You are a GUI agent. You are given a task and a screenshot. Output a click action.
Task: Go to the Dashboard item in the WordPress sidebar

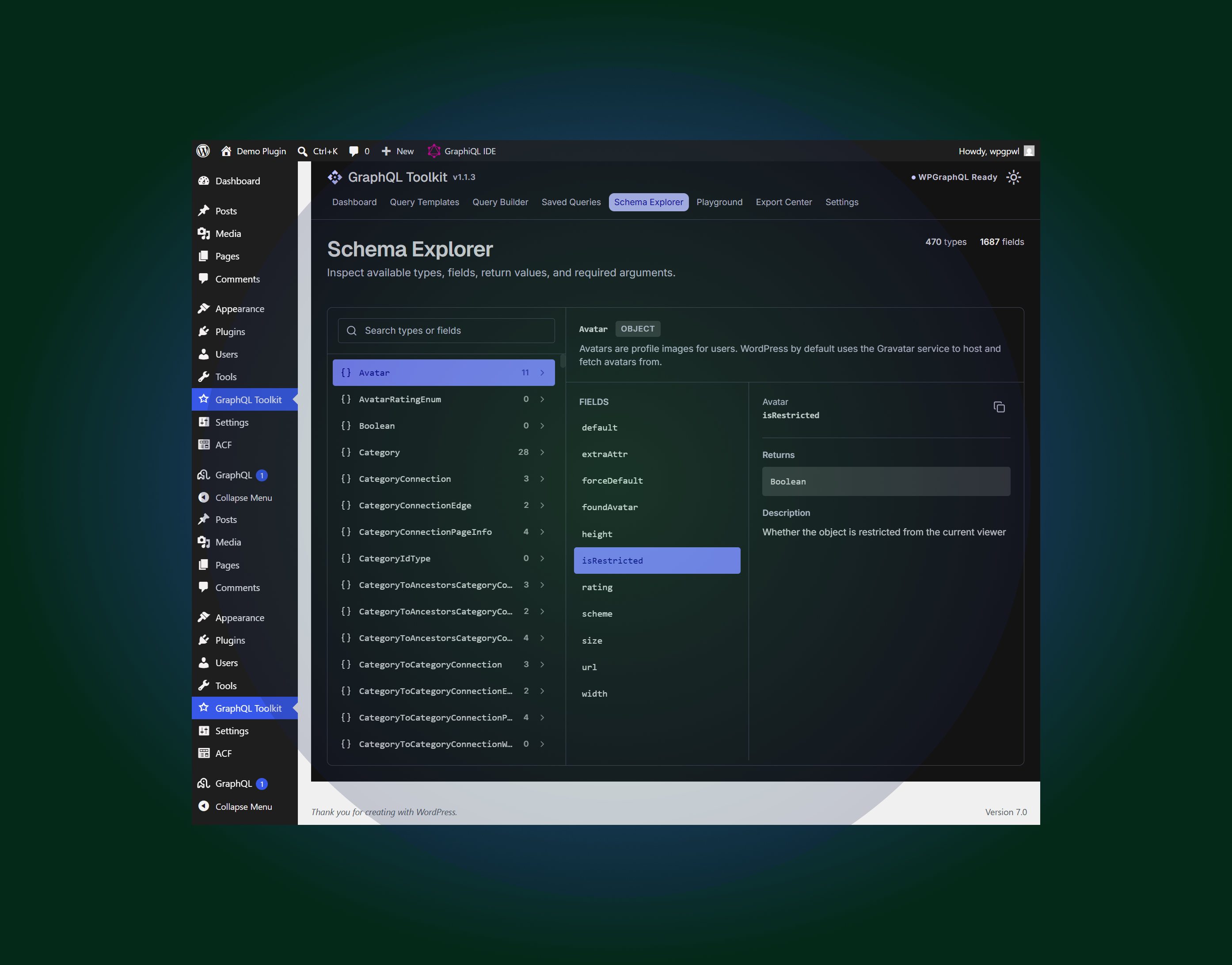point(245,181)
